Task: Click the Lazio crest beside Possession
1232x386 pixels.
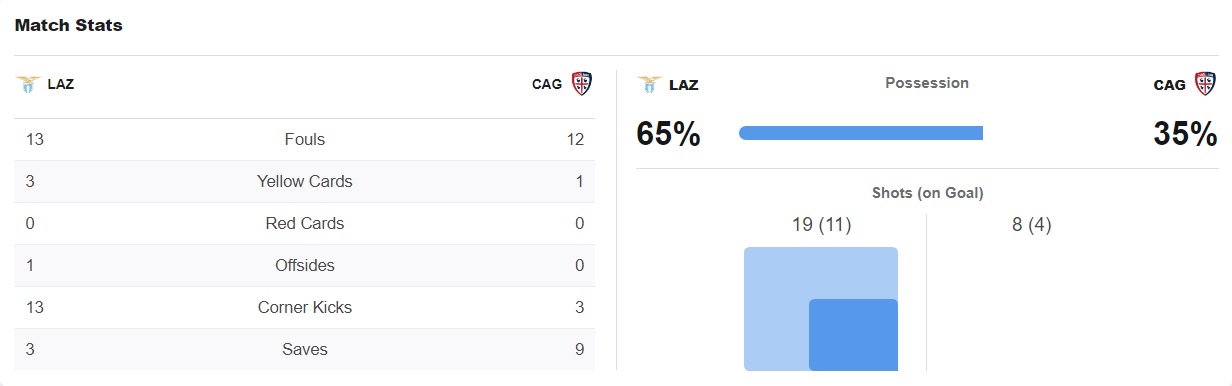Action: click(650, 84)
